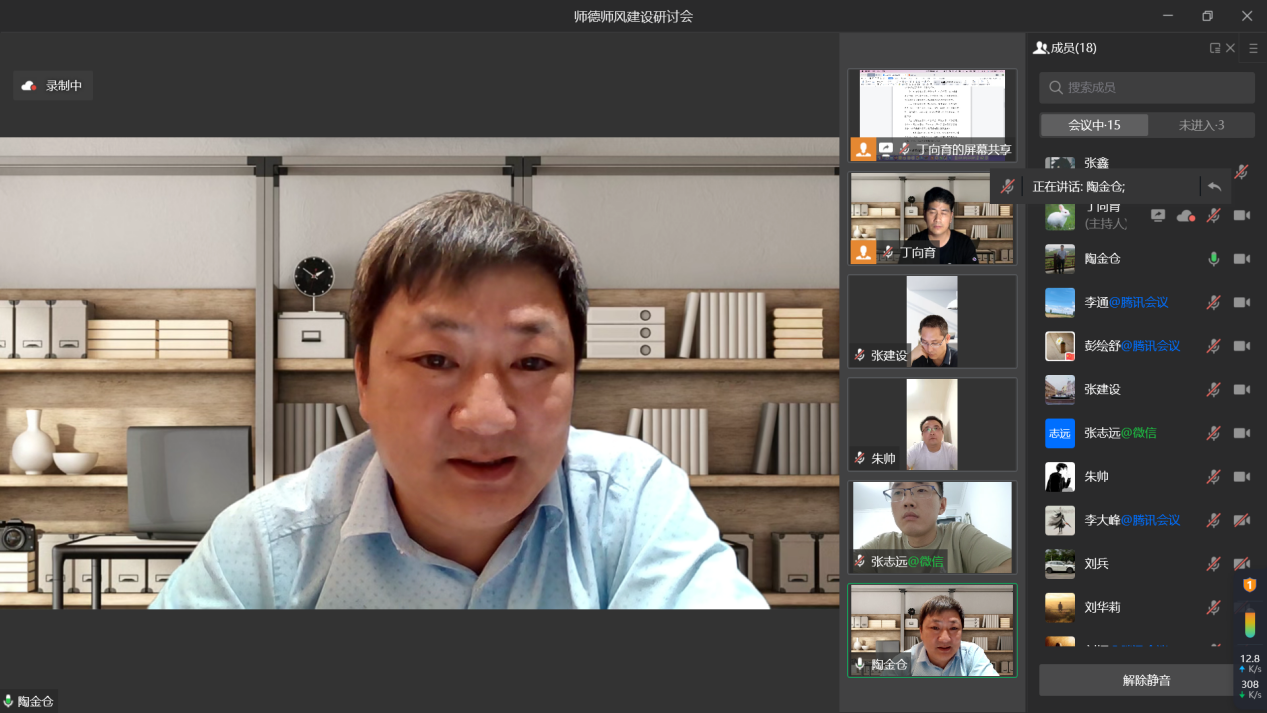Image resolution: width=1267 pixels, height=713 pixels.
Task: Select 张志远's video thumbnail
Action: pyautogui.click(x=932, y=527)
